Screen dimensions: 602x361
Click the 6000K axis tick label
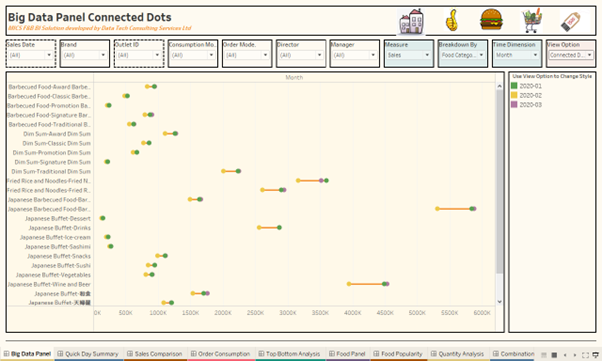tap(482, 313)
